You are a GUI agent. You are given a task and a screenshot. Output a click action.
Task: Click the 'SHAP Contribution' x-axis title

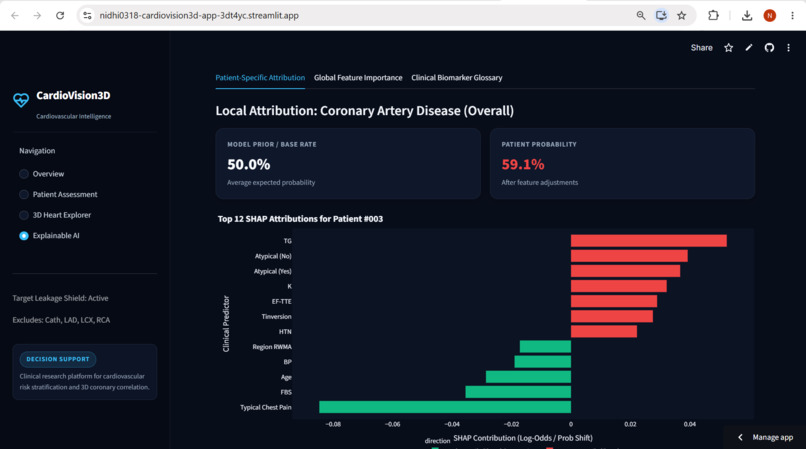pos(523,438)
